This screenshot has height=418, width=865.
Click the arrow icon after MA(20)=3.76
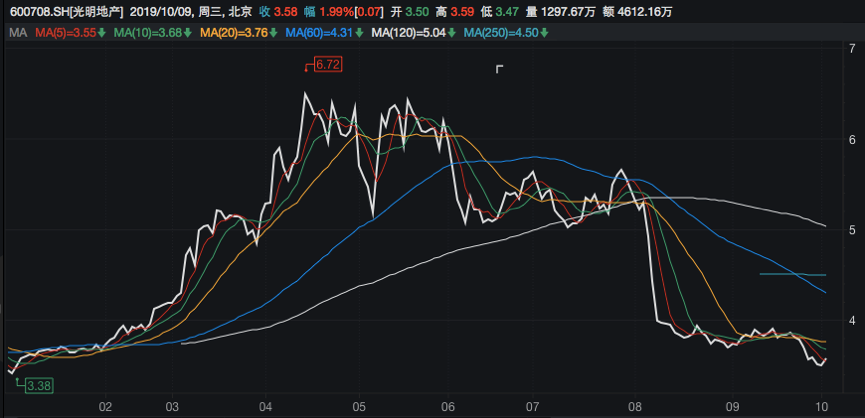(x=275, y=34)
